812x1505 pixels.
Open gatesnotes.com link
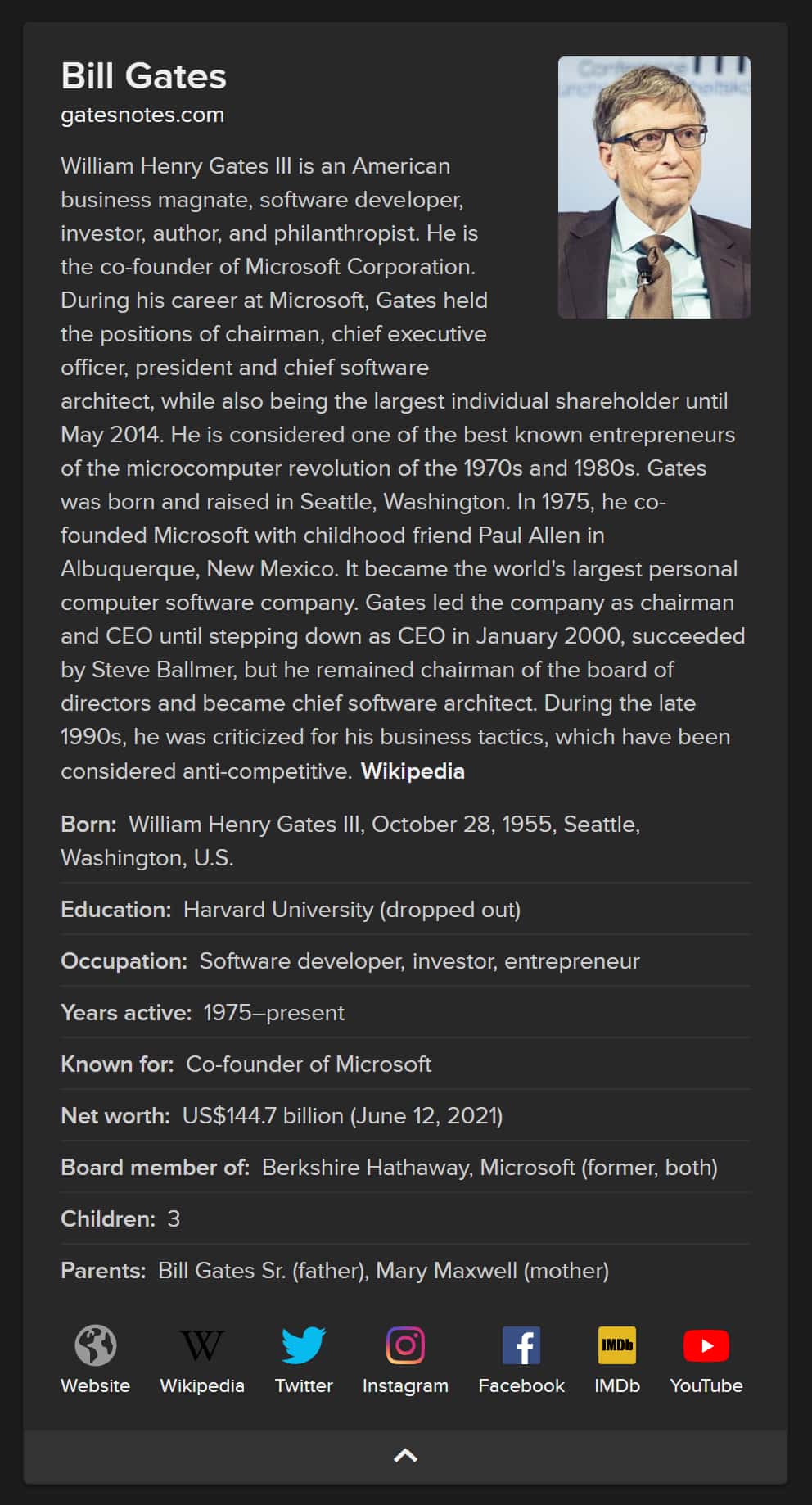(142, 115)
